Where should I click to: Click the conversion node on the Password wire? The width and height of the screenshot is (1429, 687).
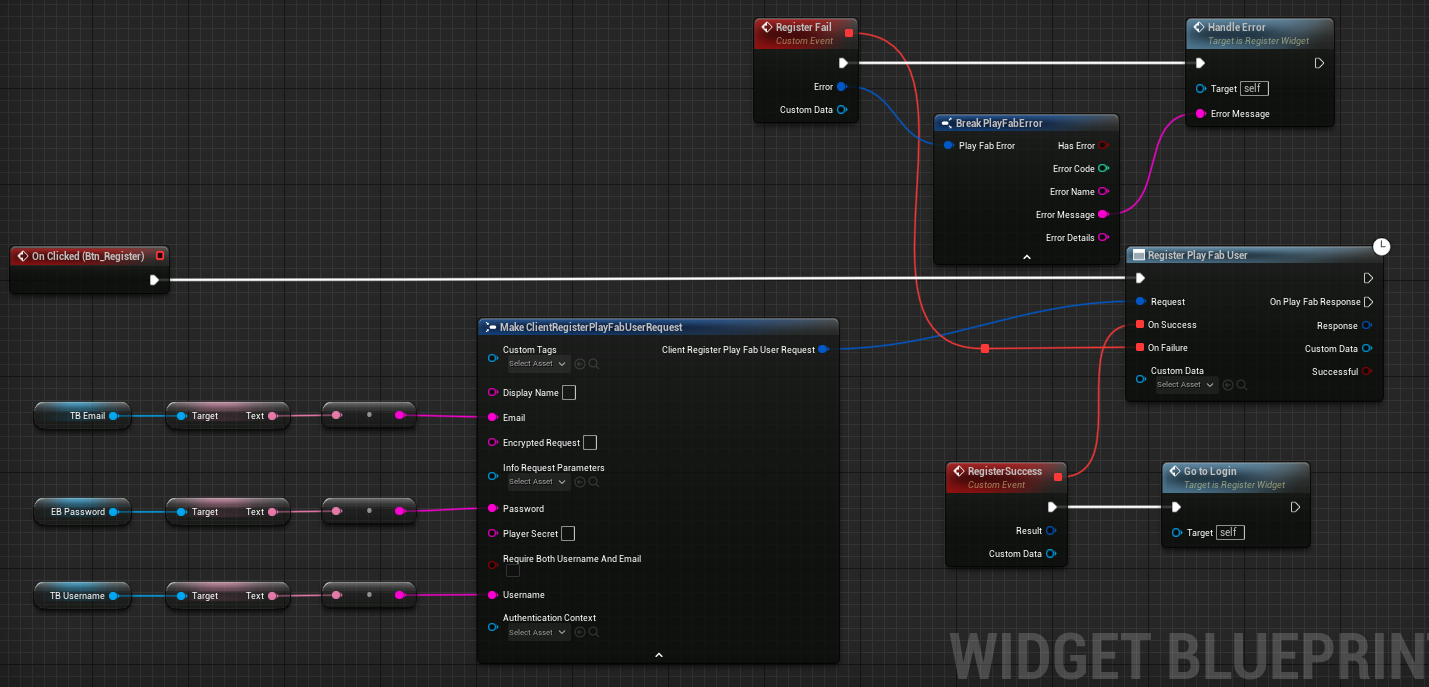point(369,512)
